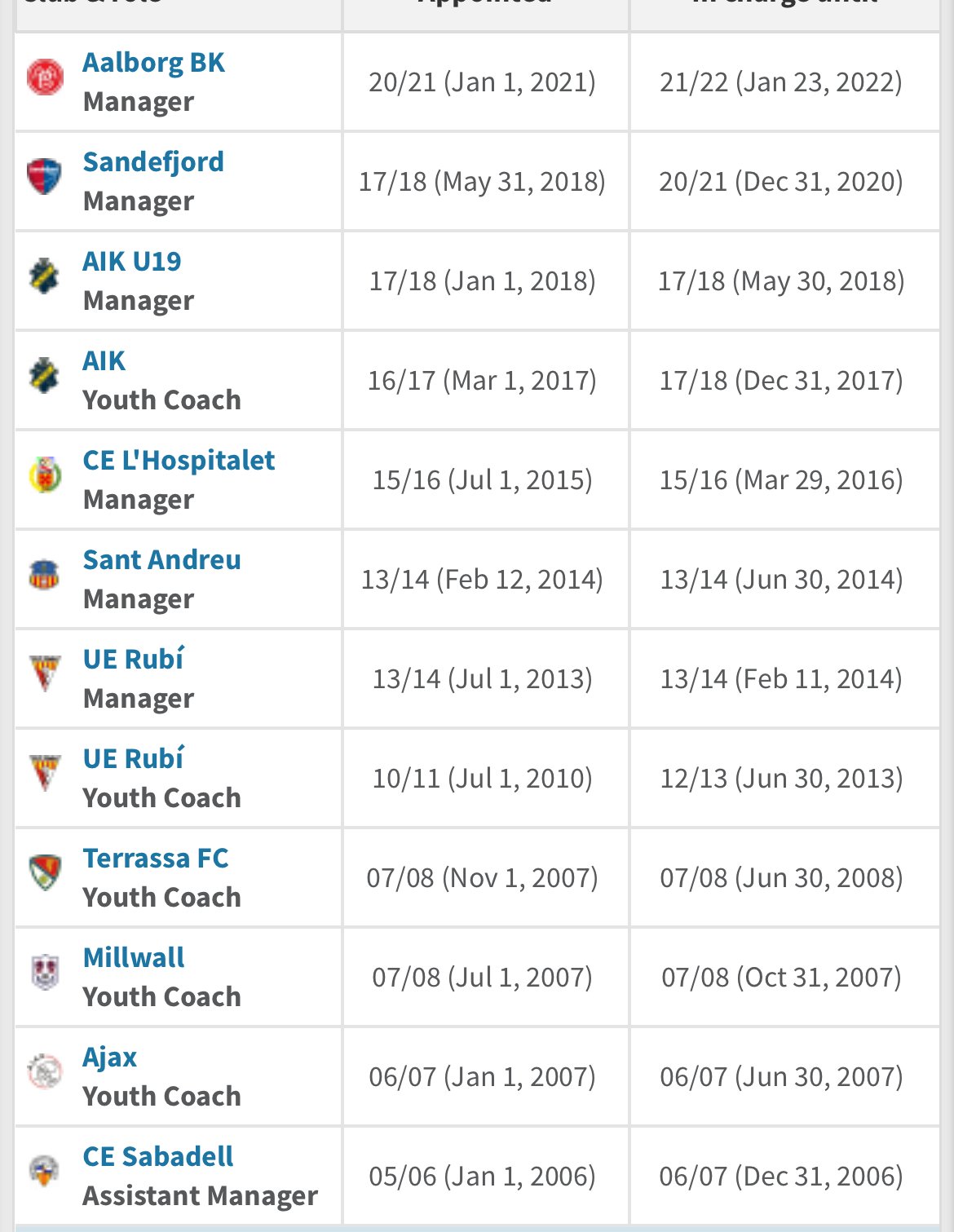Viewport: 954px width, 1232px height.
Task: Click the Terrassa FC club crest
Action: point(45,873)
